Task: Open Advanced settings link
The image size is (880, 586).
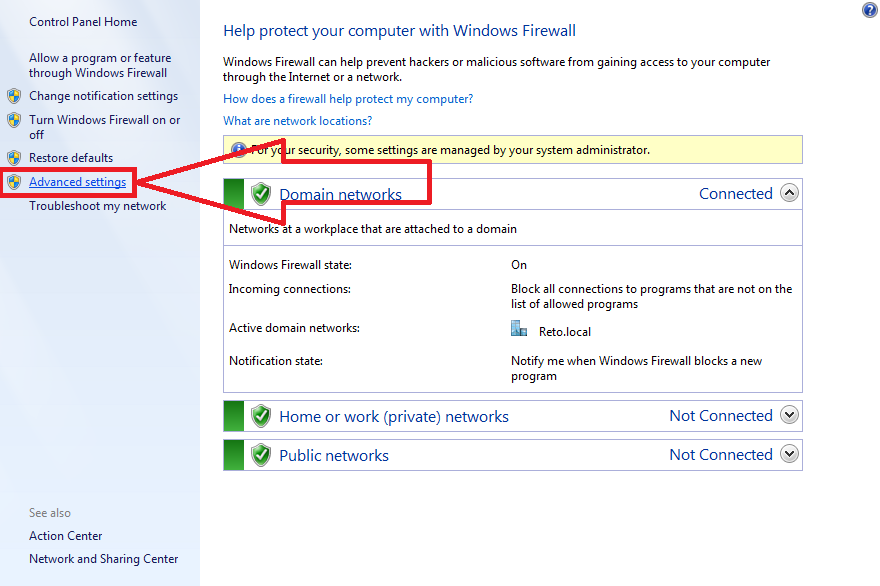Action: click(78, 182)
